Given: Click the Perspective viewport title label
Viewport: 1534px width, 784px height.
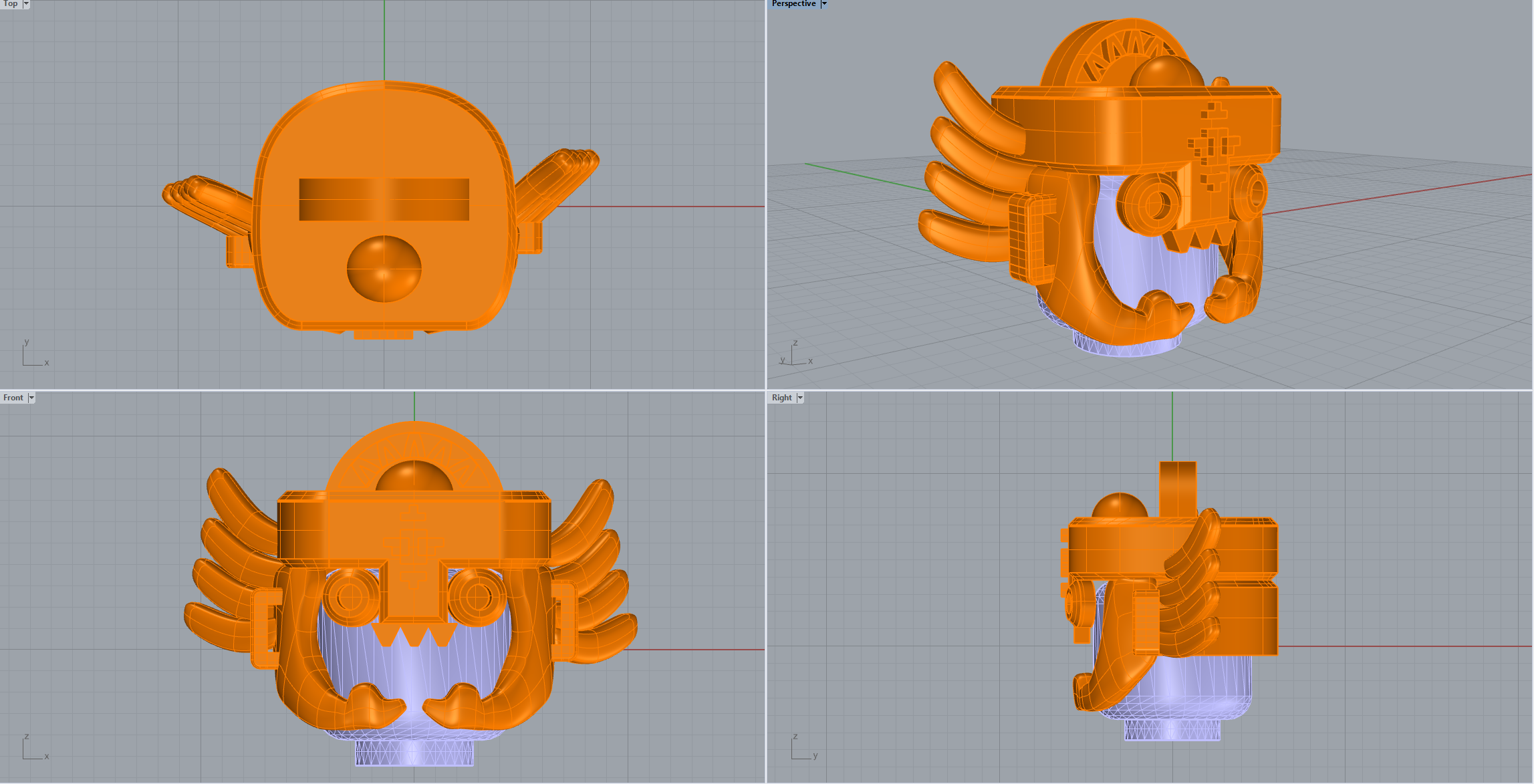Looking at the screenshot, I should tap(793, 4).
